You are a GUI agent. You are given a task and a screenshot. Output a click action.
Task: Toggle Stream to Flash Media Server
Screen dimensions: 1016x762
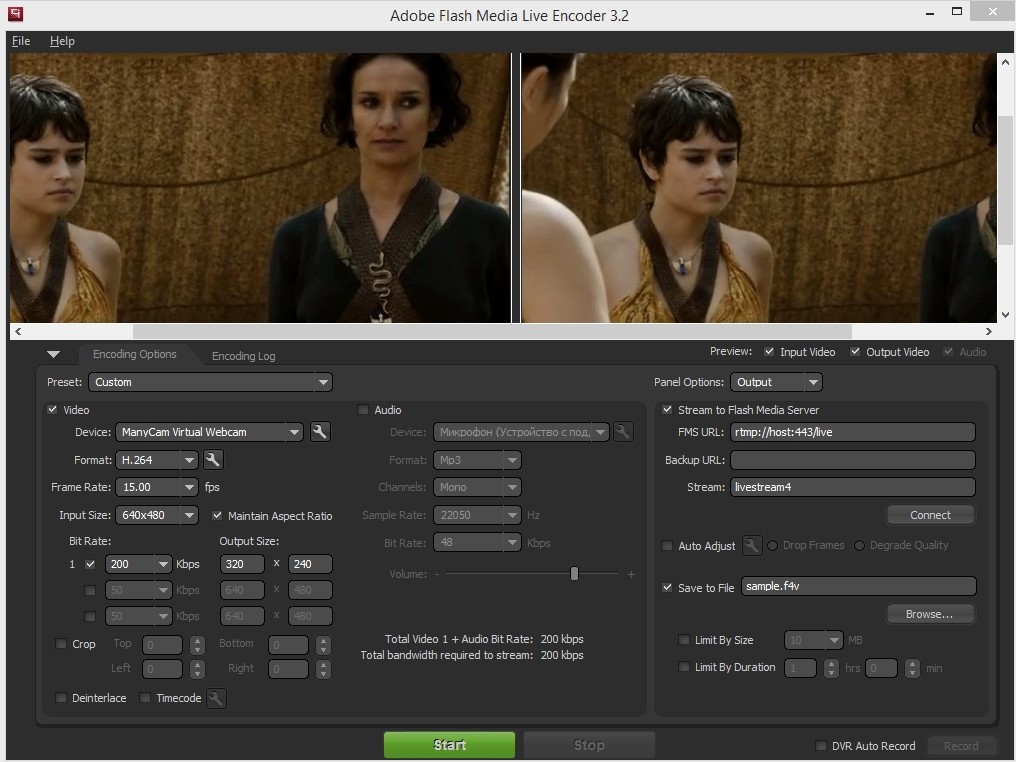(x=667, y=410)
